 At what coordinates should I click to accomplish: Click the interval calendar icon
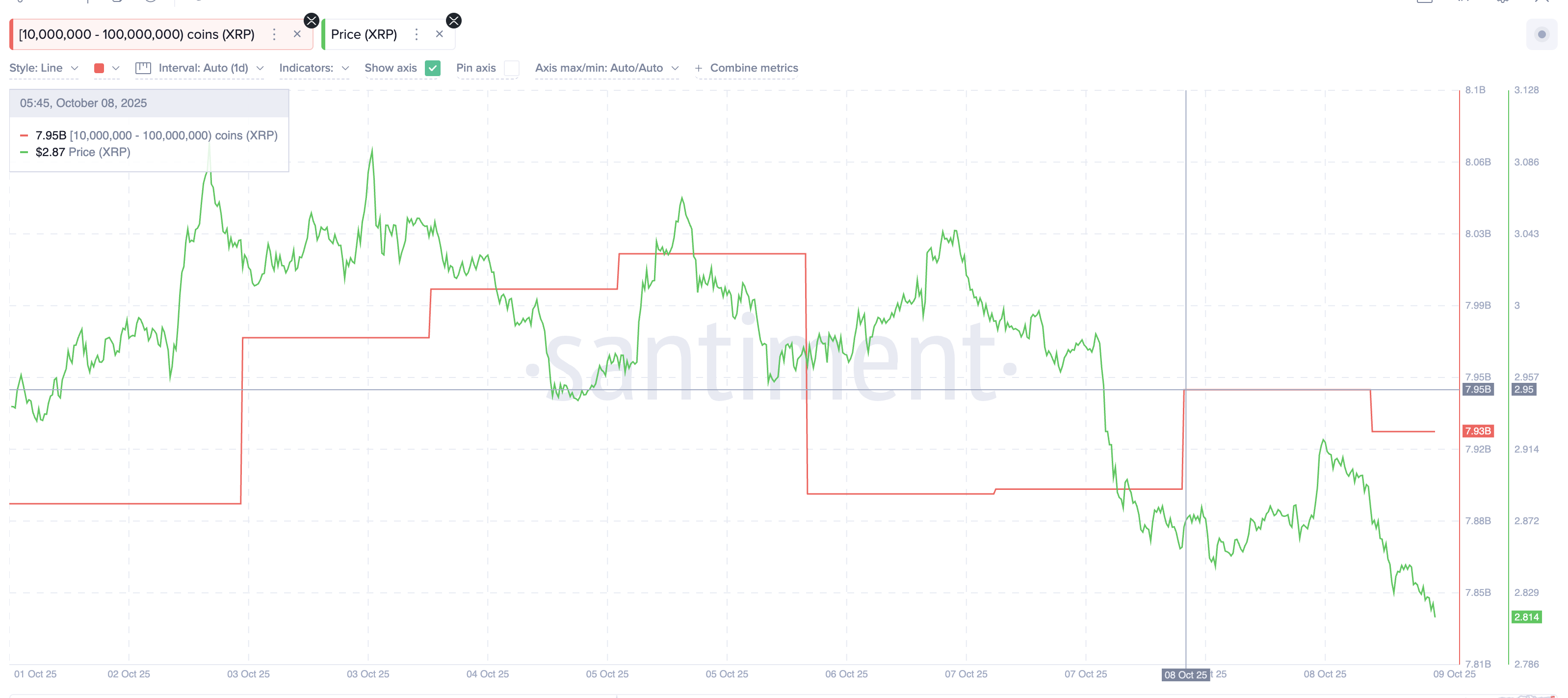click(x=144, y=68)
